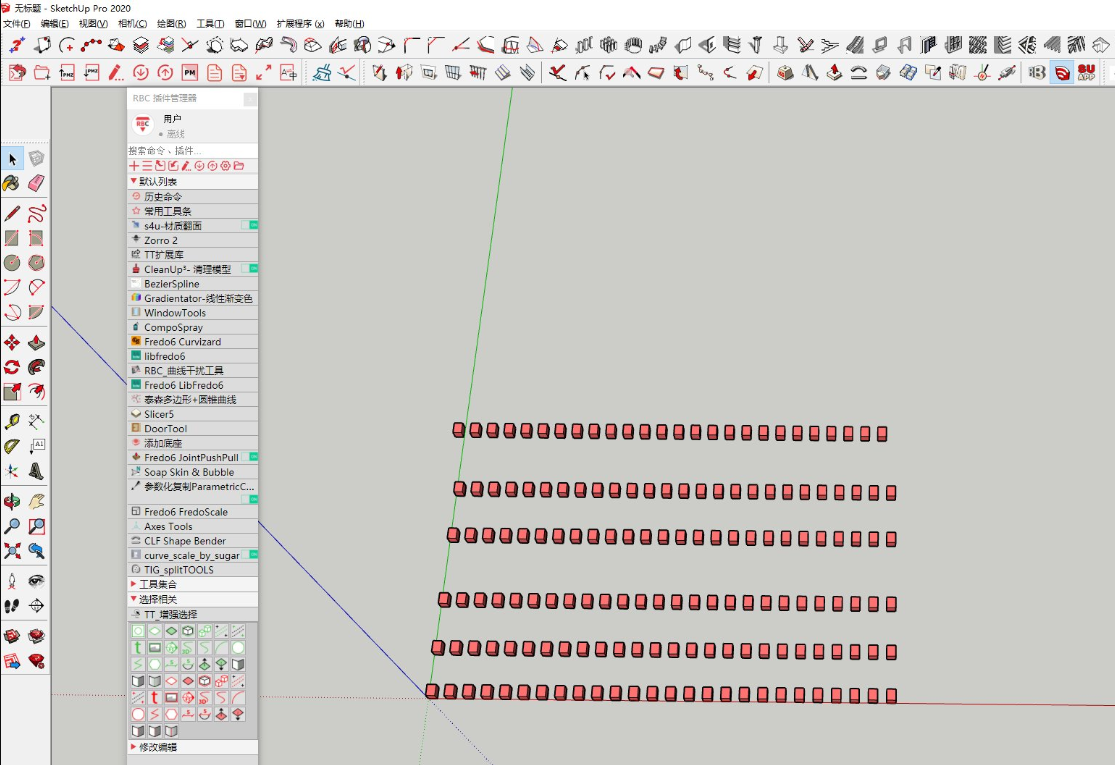Click the RBC user avatar logo
The image size is (1115, 765).
click(143, 124)
